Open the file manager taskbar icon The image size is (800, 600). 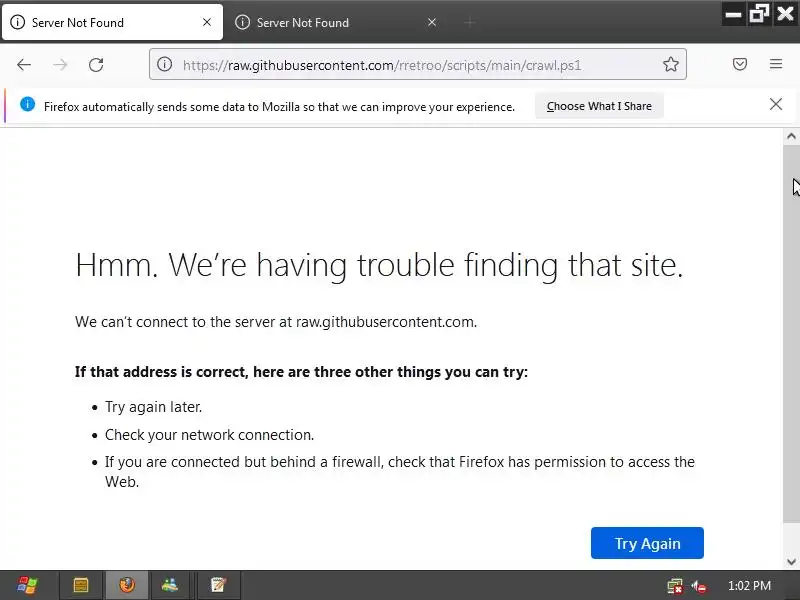[x=81, y=585]
